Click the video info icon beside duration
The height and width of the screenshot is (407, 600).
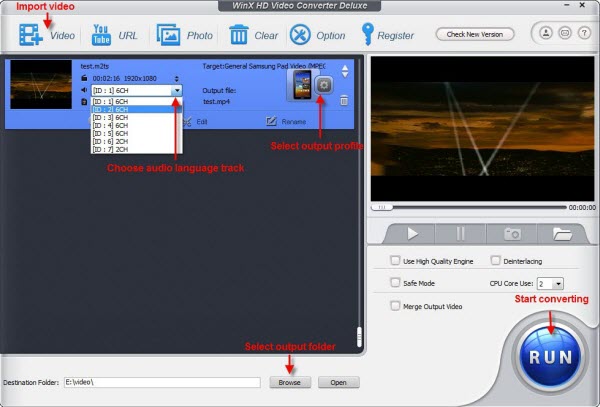tap(84, 78)
